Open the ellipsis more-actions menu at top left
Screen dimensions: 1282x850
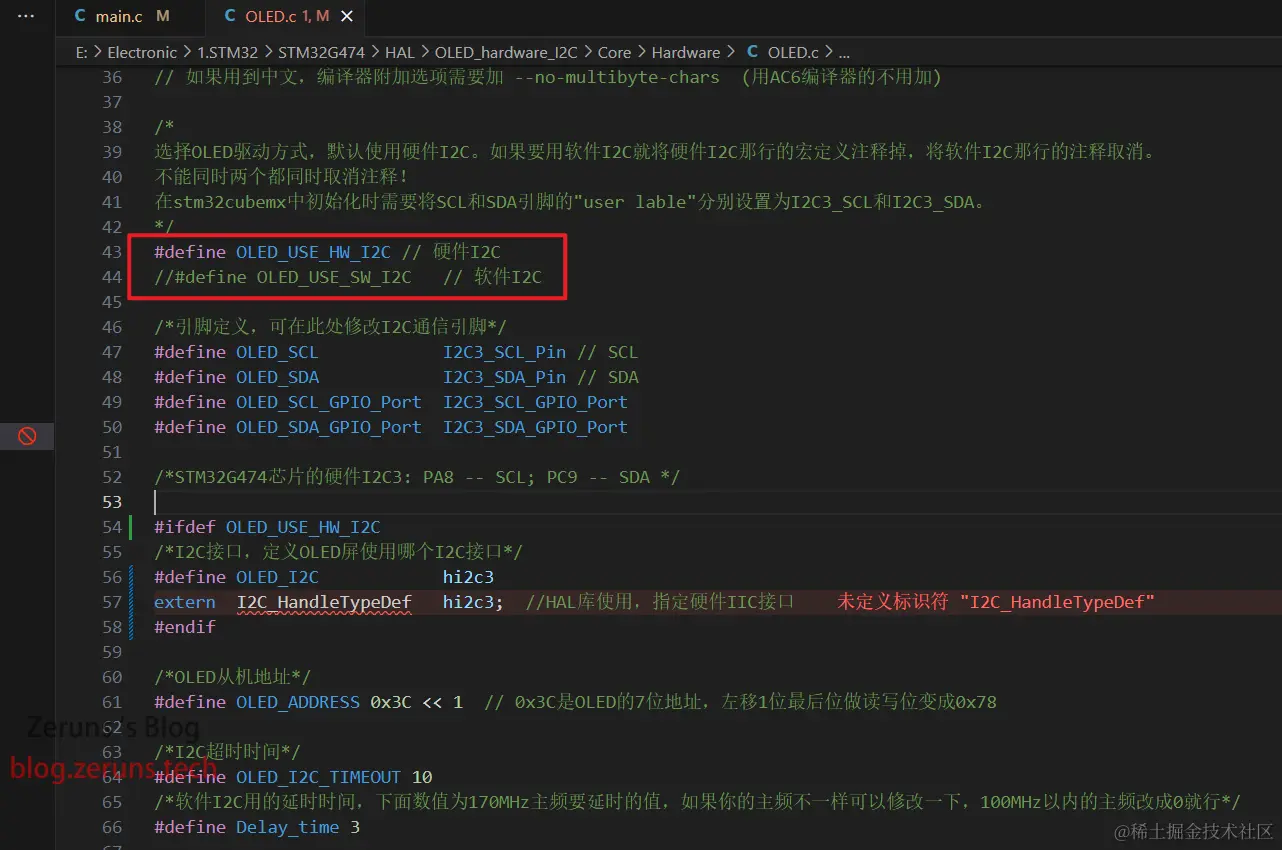point(26,17)
